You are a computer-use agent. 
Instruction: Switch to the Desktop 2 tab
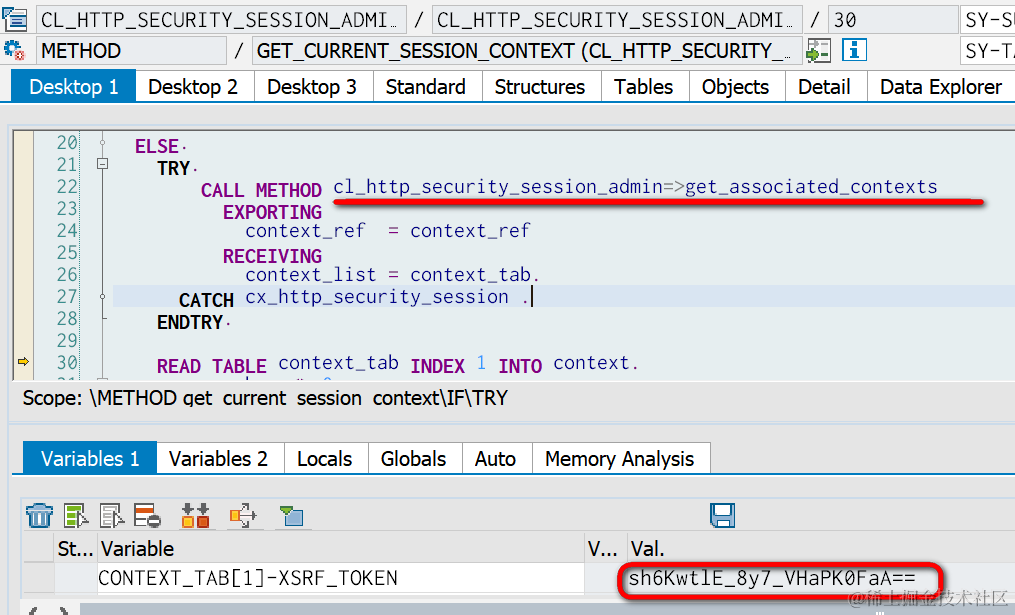(193, 86)
